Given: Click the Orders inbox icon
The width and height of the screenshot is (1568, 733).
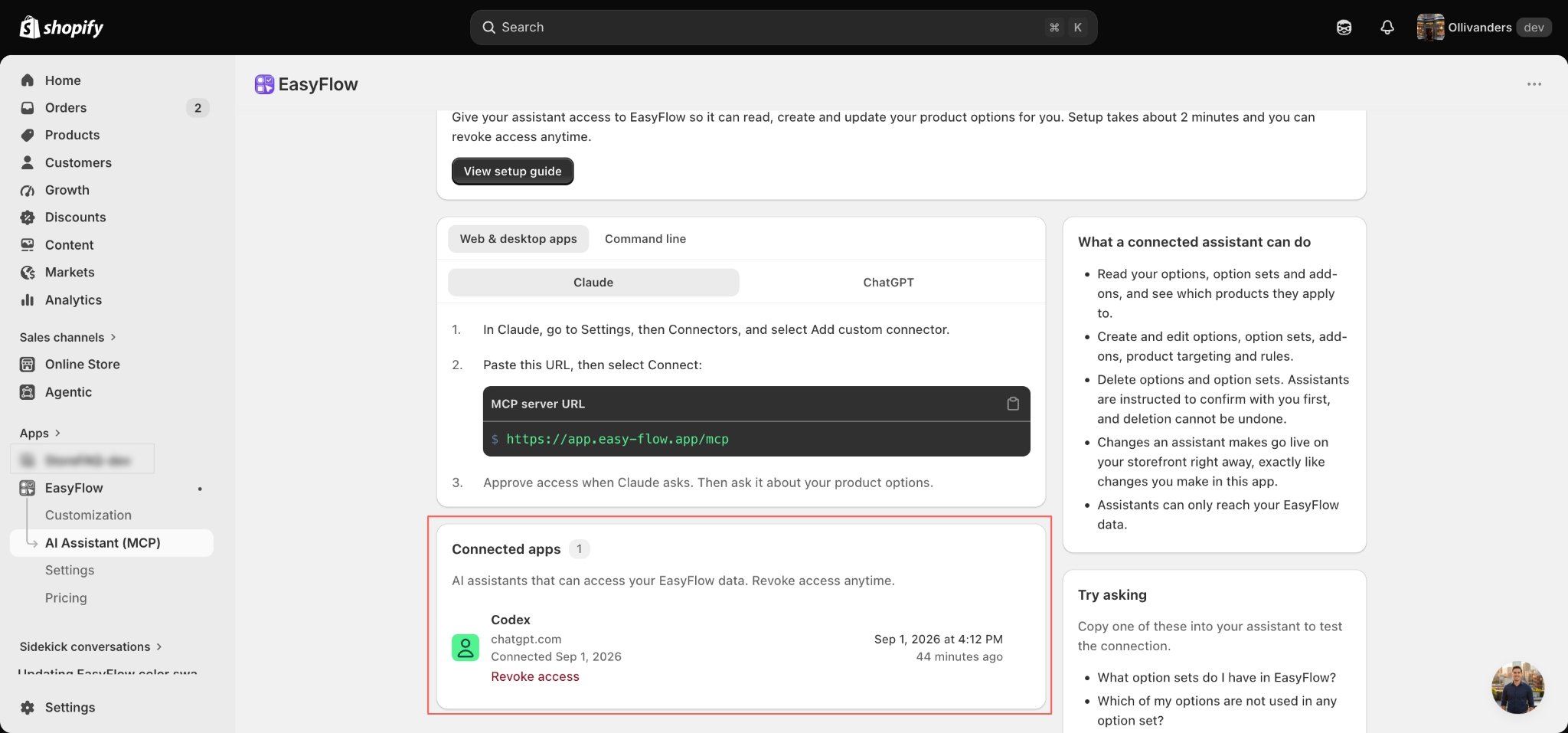Looking at the screenshot, I should [x=28, y=108].
